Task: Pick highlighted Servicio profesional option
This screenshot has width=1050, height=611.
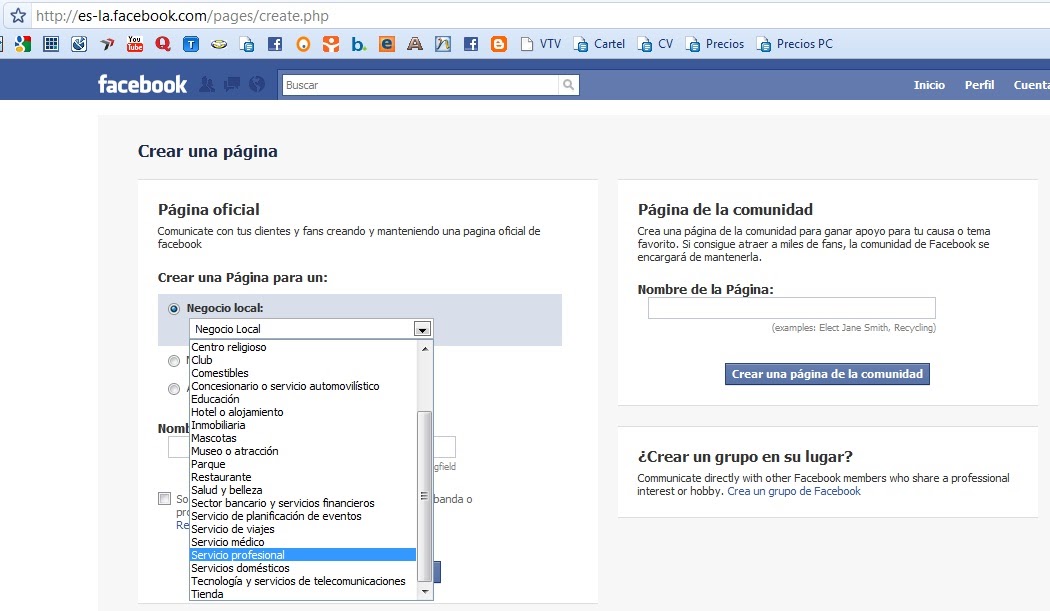Action: [303, 555]
